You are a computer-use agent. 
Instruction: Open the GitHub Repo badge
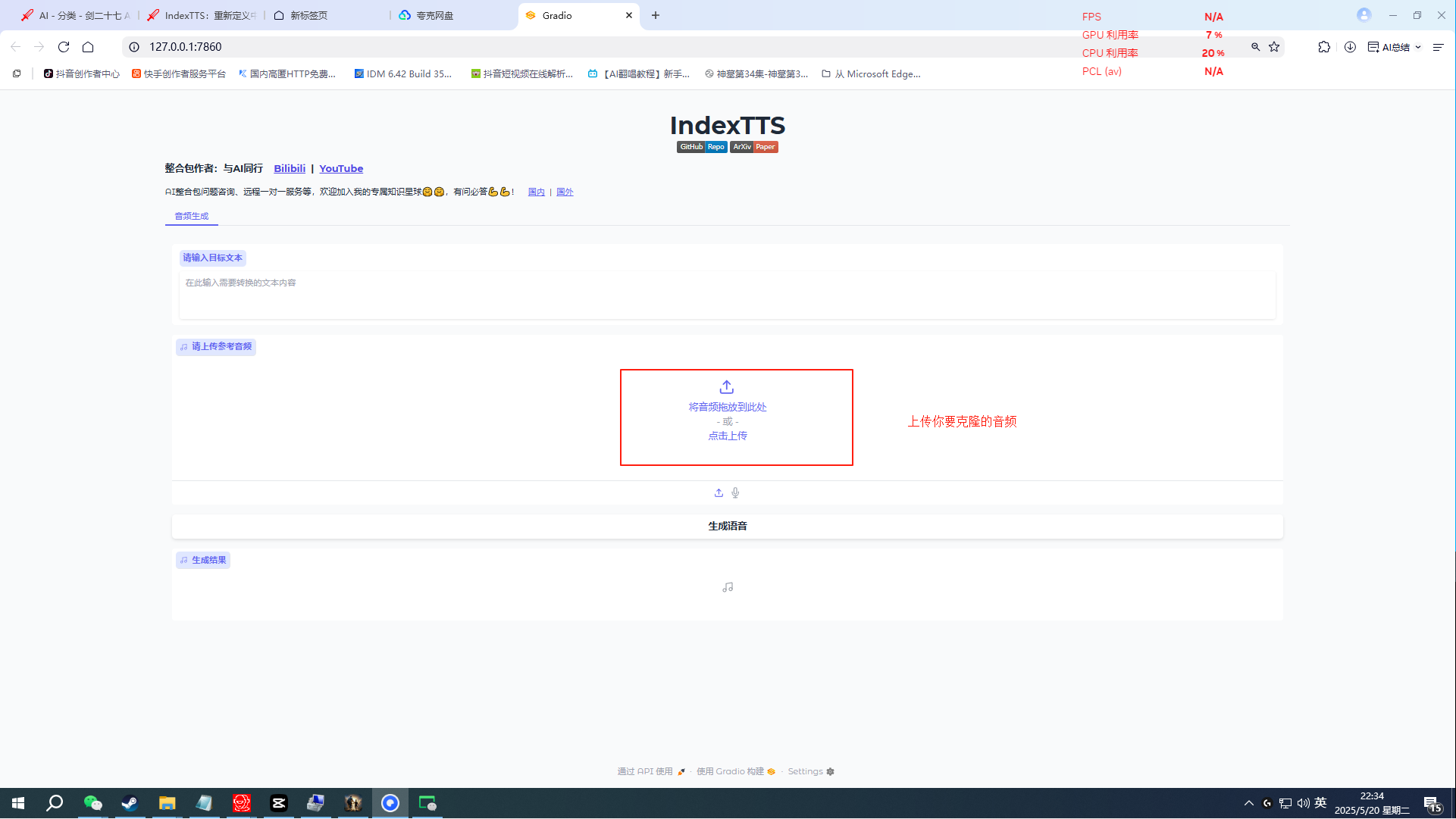(702, 147)
